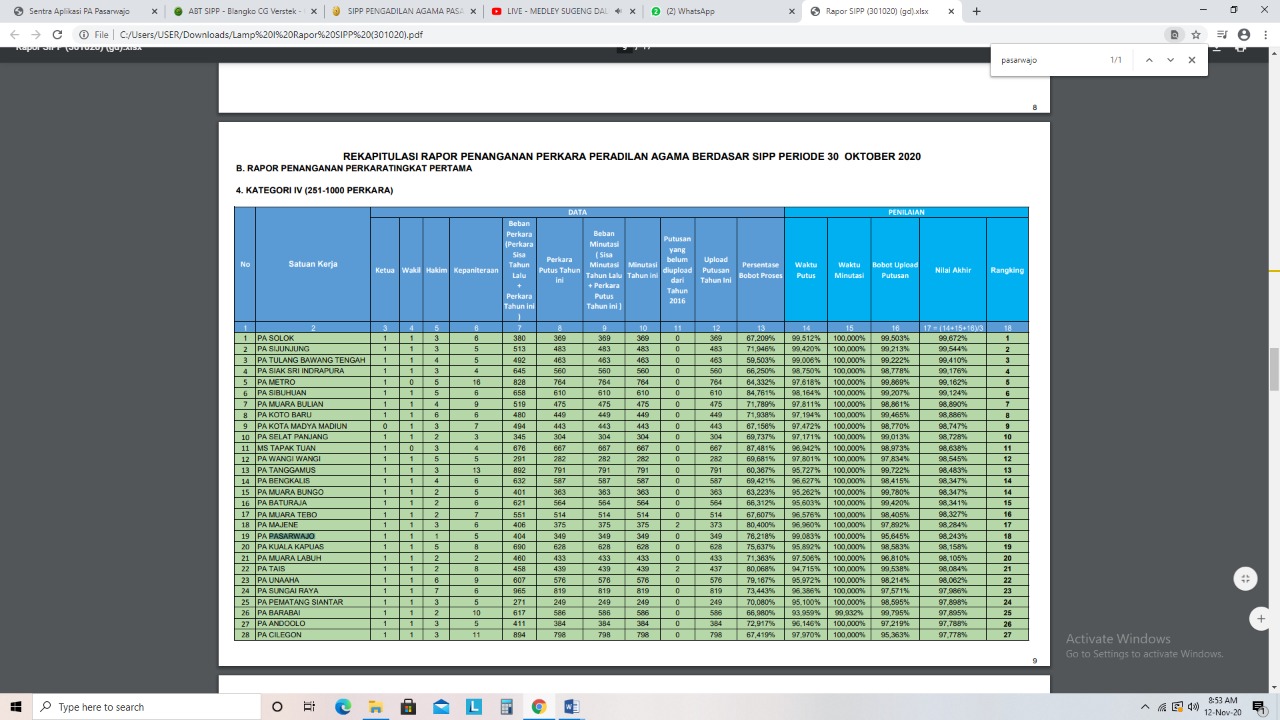Close the find-in-page search bar
Image resolution: width=1280 pixels, height=720 pixels.
pos(1192,60)
